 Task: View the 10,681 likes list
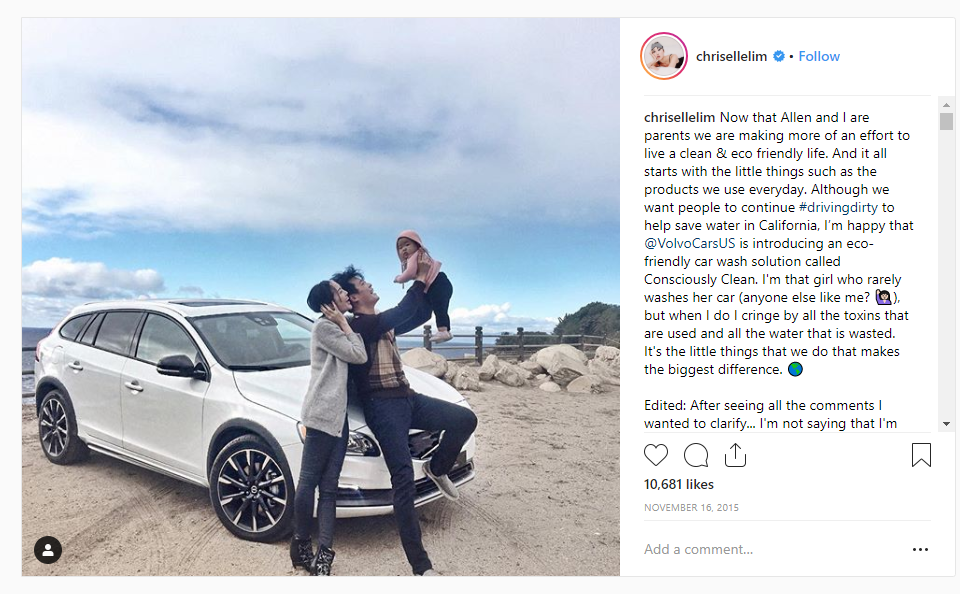[x=679, y=484]
